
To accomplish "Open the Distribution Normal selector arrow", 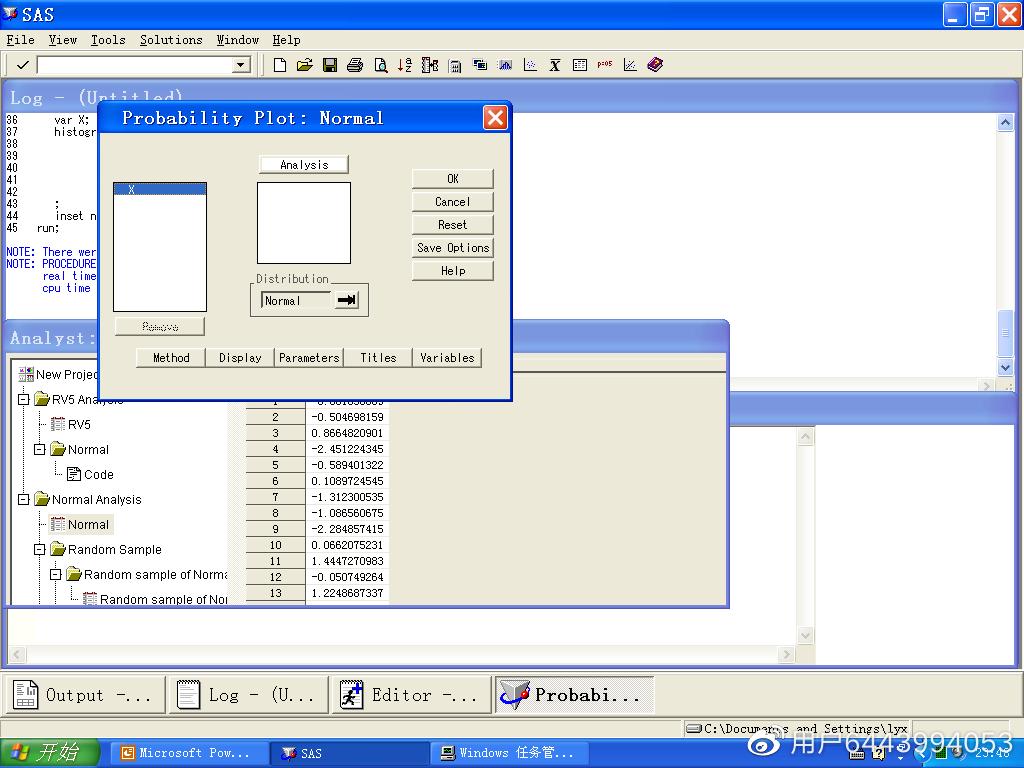I will pyautogui.click(x=346, y=300).
